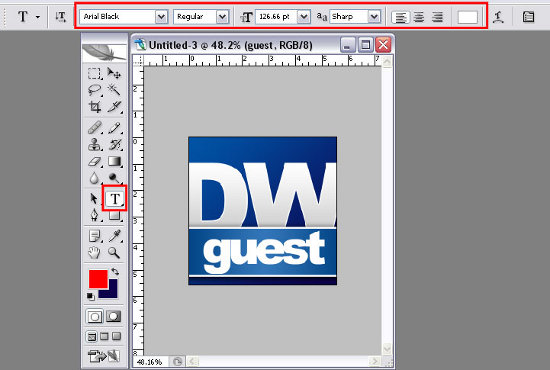Select the Crop tool
The image size is (550, 370).
point(94,106)
